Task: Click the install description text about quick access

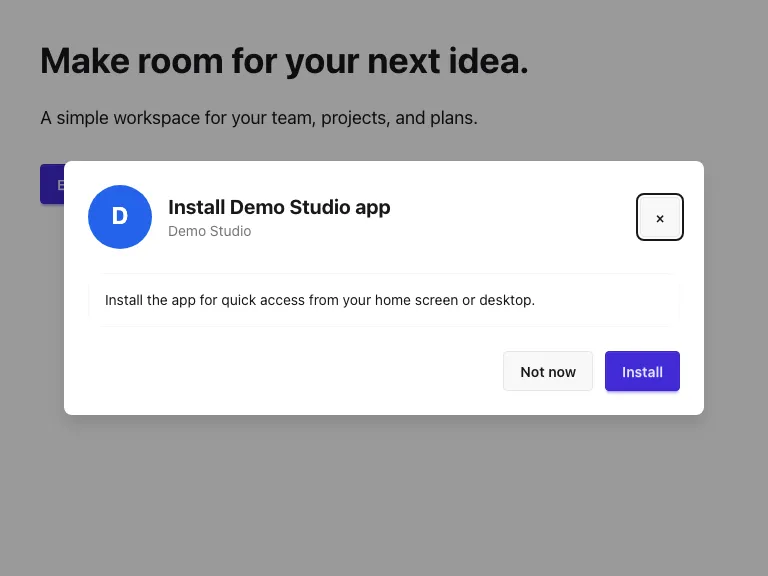Action: coord(320,300)
